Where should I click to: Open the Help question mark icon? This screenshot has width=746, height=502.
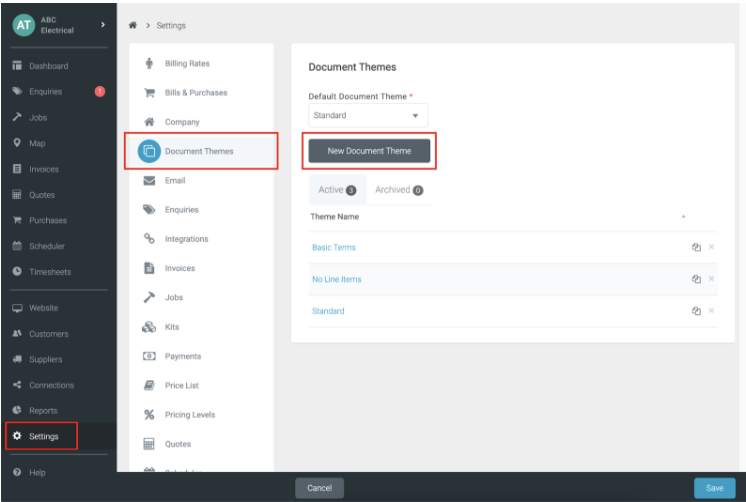[17, 472]
